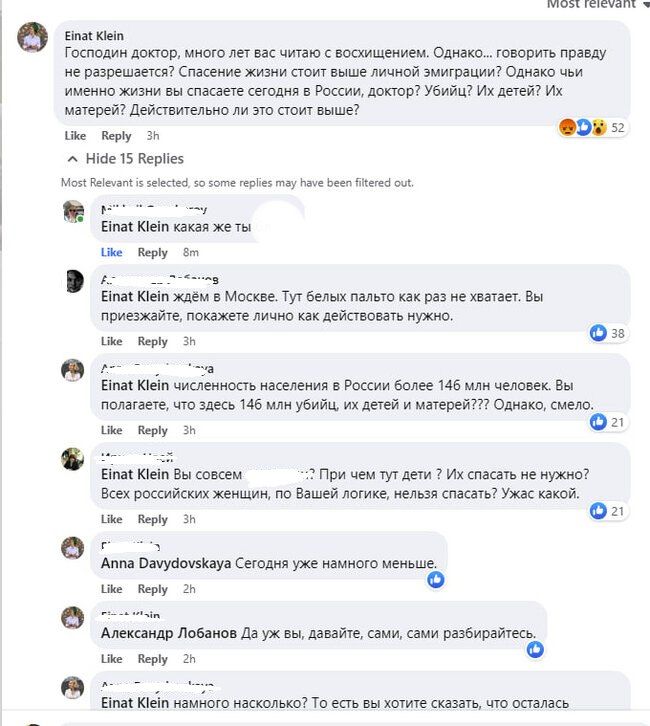Click the like icon on the Сегодня уже намного меньше reply
Screen dimensions: 650x726
click(435, 579)
